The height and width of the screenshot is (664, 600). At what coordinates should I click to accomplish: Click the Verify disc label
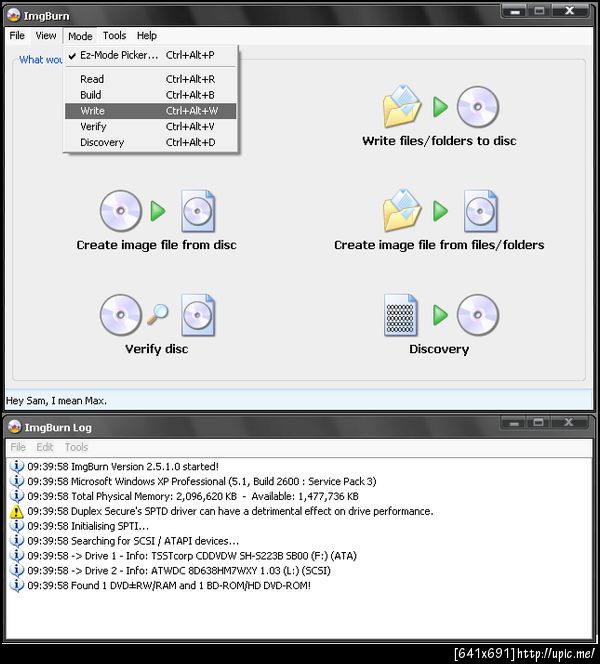pyautogui.click(x=156, y=349)
